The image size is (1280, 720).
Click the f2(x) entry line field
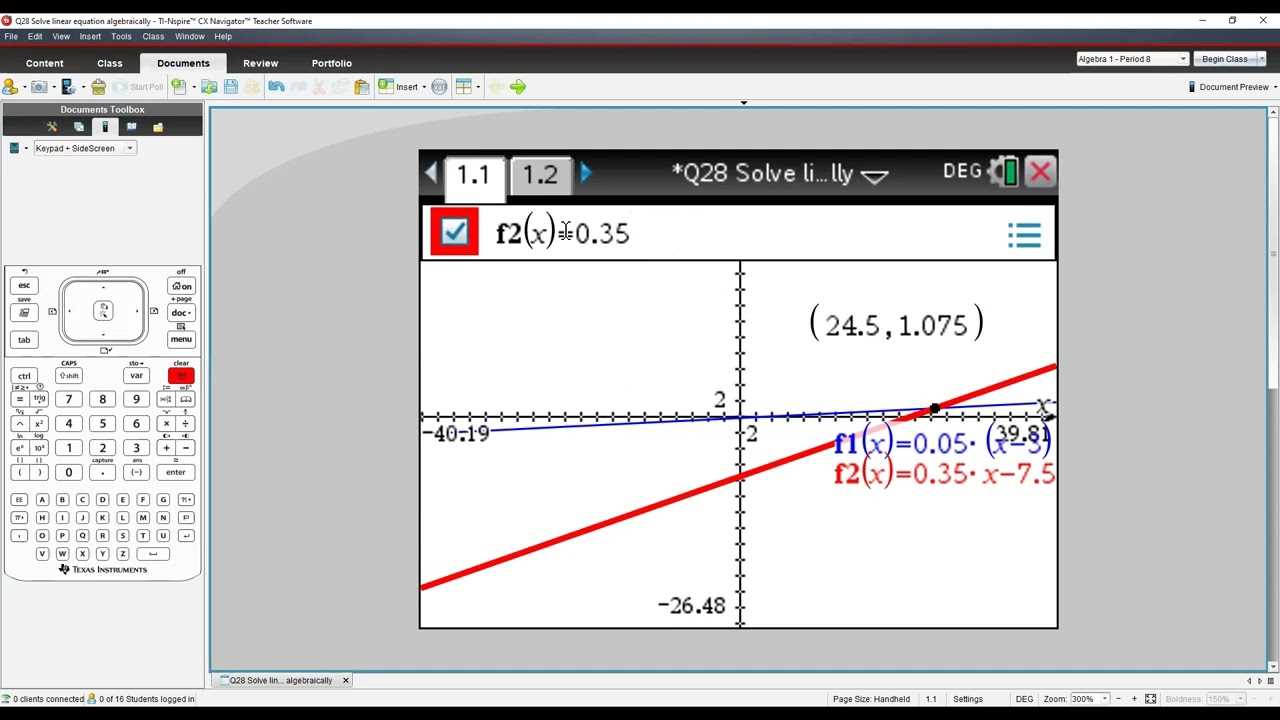740,233
